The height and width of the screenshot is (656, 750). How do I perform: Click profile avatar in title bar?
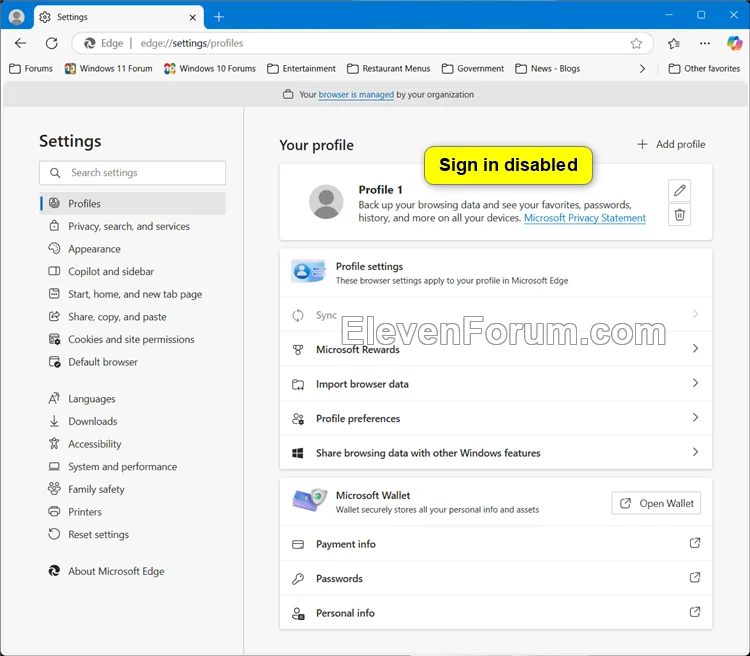coord(17,17)
